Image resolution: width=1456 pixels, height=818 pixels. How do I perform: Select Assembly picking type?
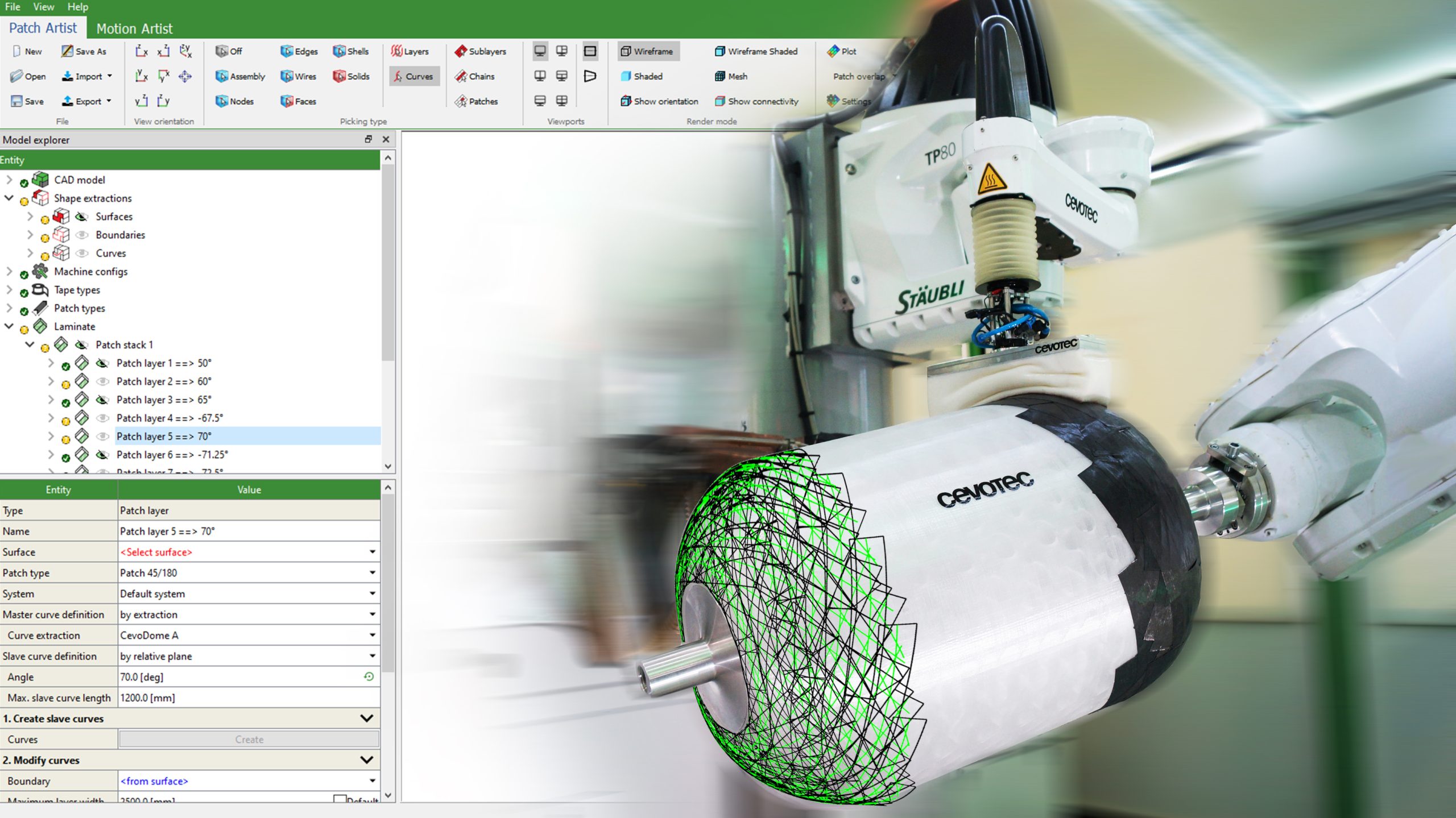coord(240,76)
